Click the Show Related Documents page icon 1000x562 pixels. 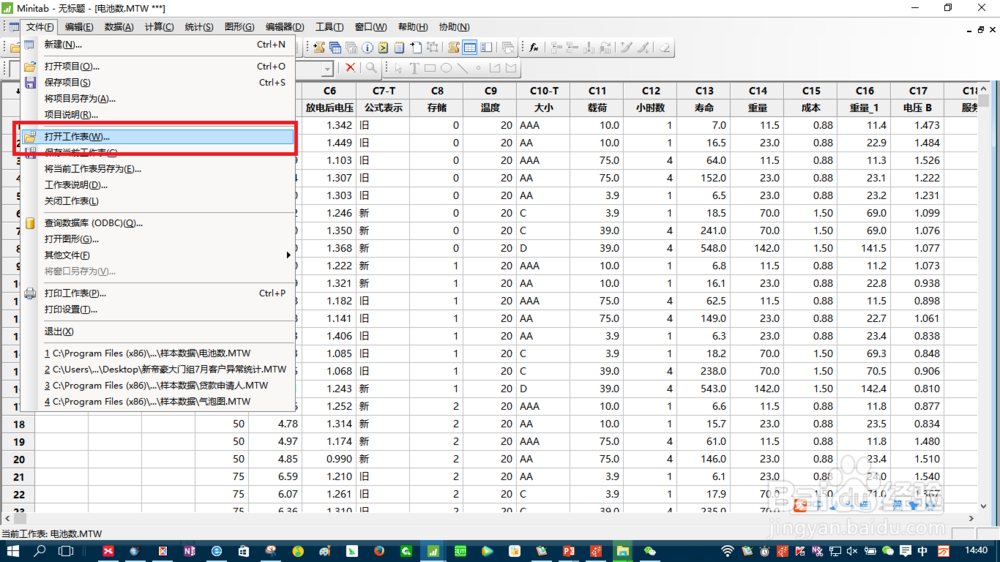tap(416, 47)
